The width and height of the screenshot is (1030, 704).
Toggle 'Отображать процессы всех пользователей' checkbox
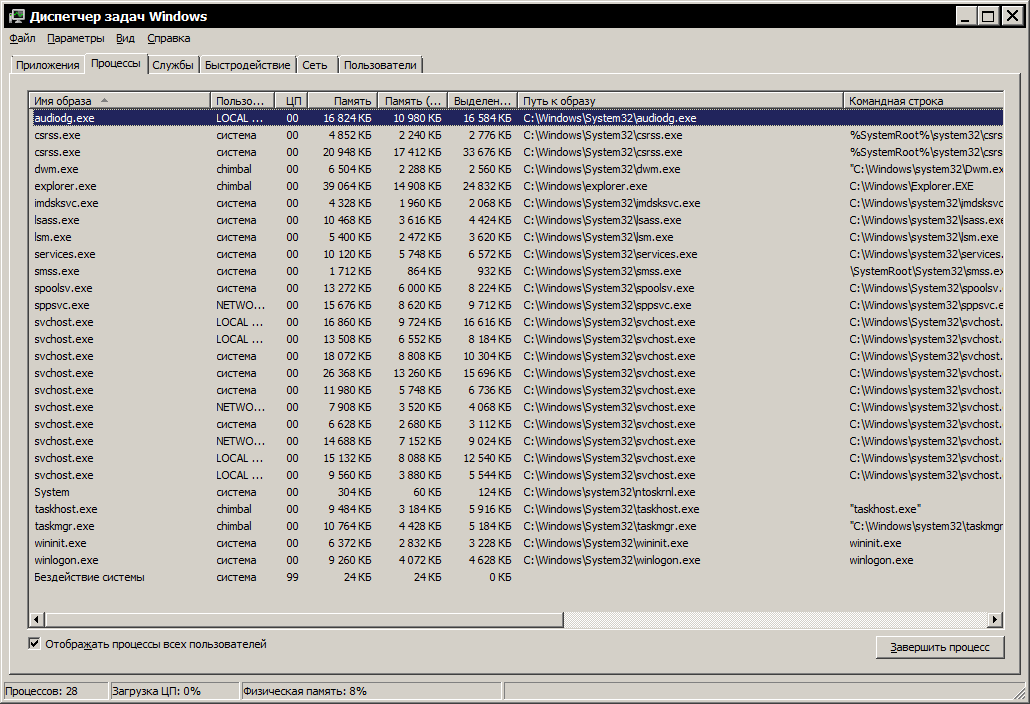coord(34,644)
